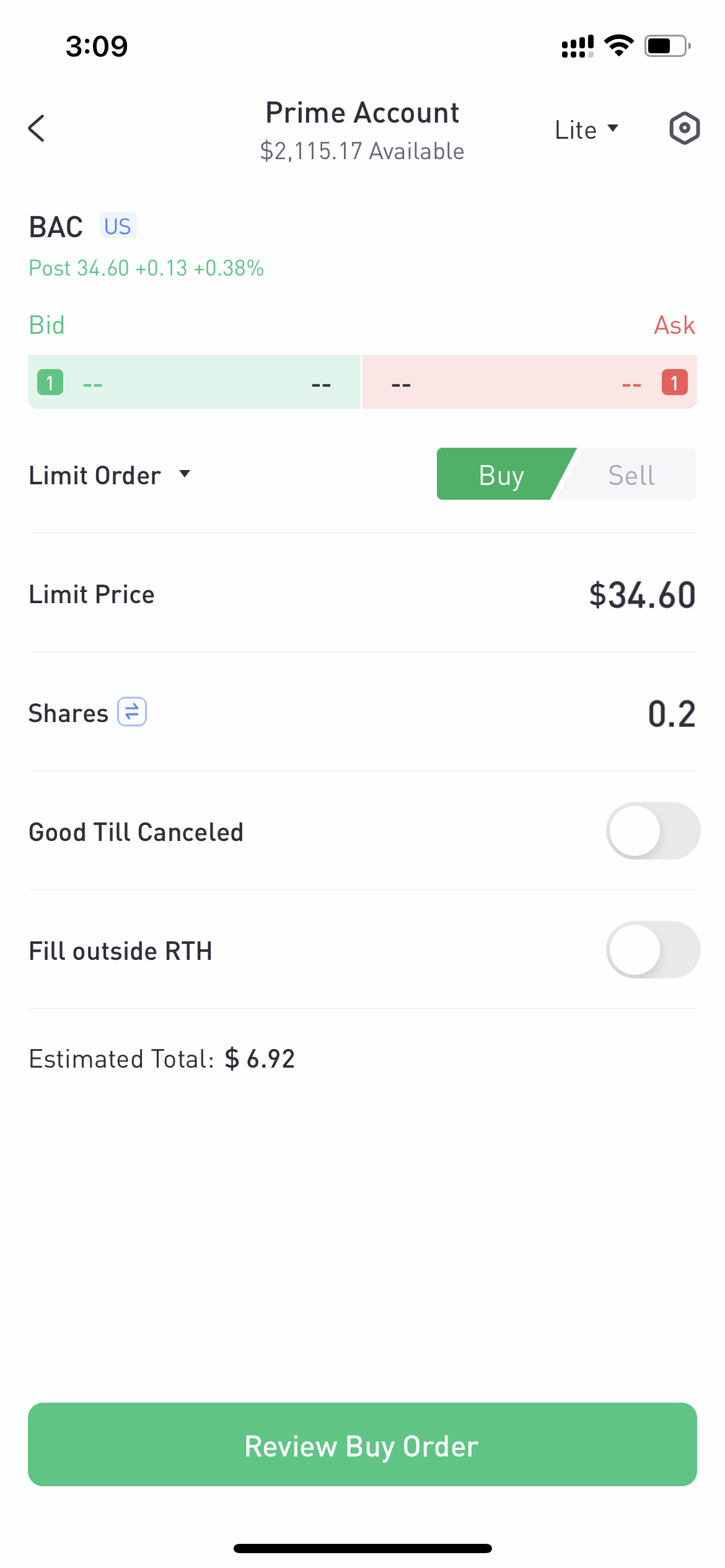This screenshot has height=1568, width=725.
Task: Tap the US market tag
Action: 118,227
